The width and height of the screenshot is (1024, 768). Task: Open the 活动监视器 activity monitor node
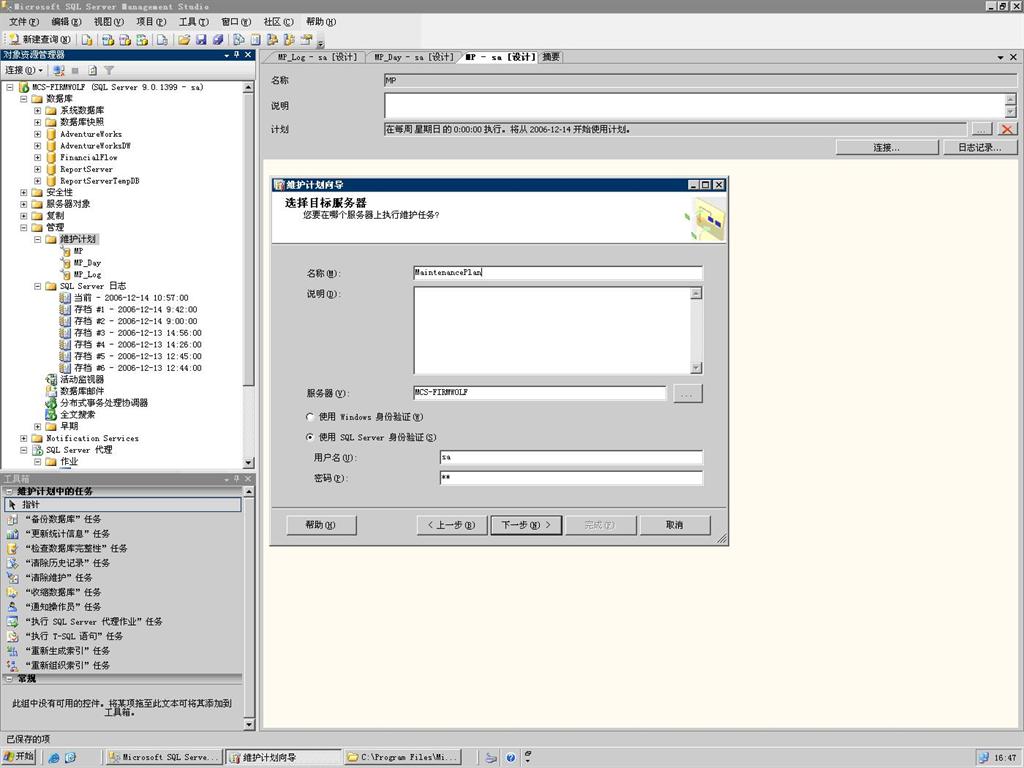pyautogui.click(x=82, y=379)
